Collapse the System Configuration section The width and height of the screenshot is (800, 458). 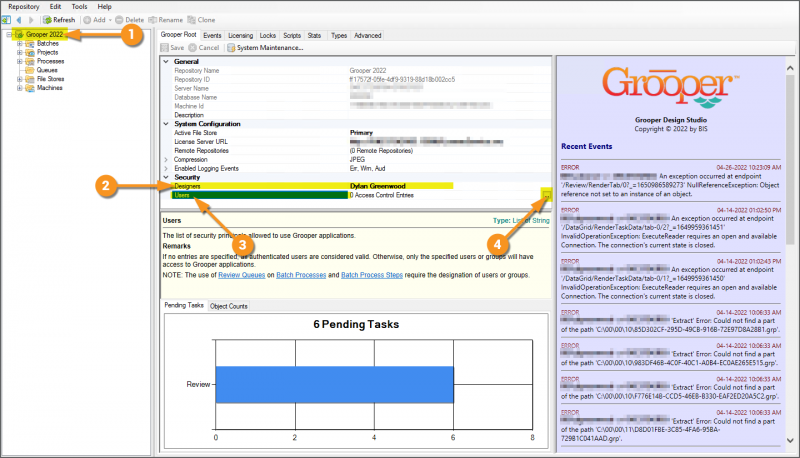tap(166, 124)
